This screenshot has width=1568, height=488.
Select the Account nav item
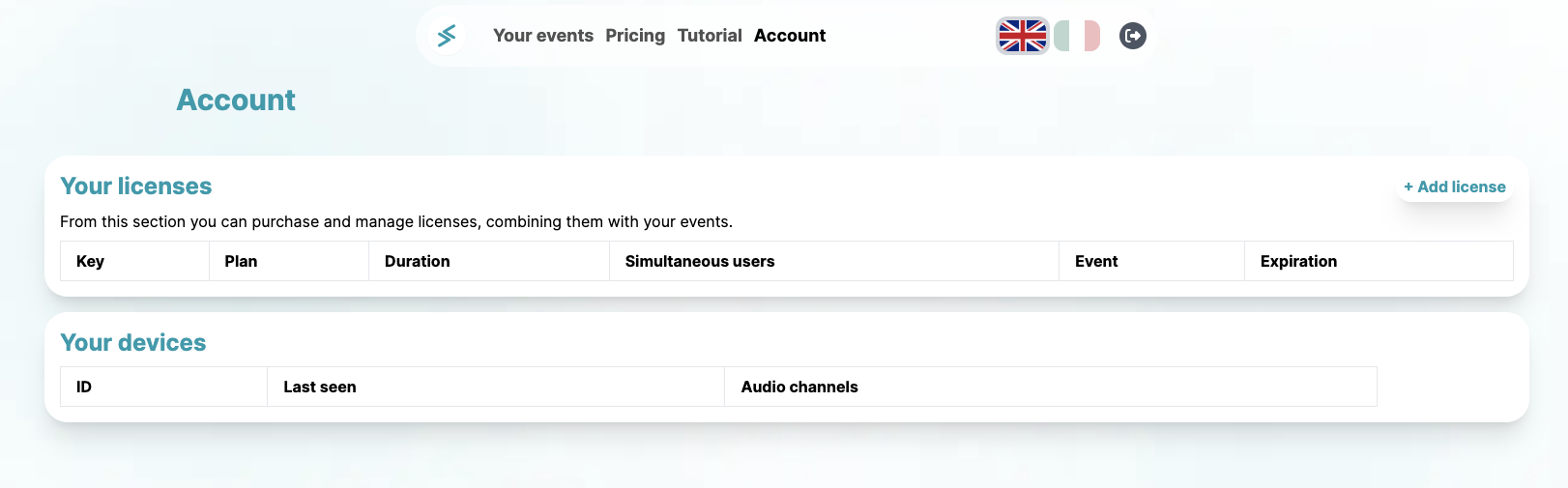(x=790, y=36)
